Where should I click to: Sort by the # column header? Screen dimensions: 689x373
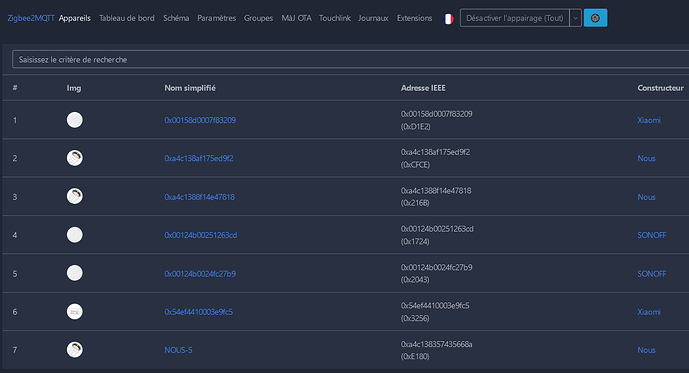point(15,88)
